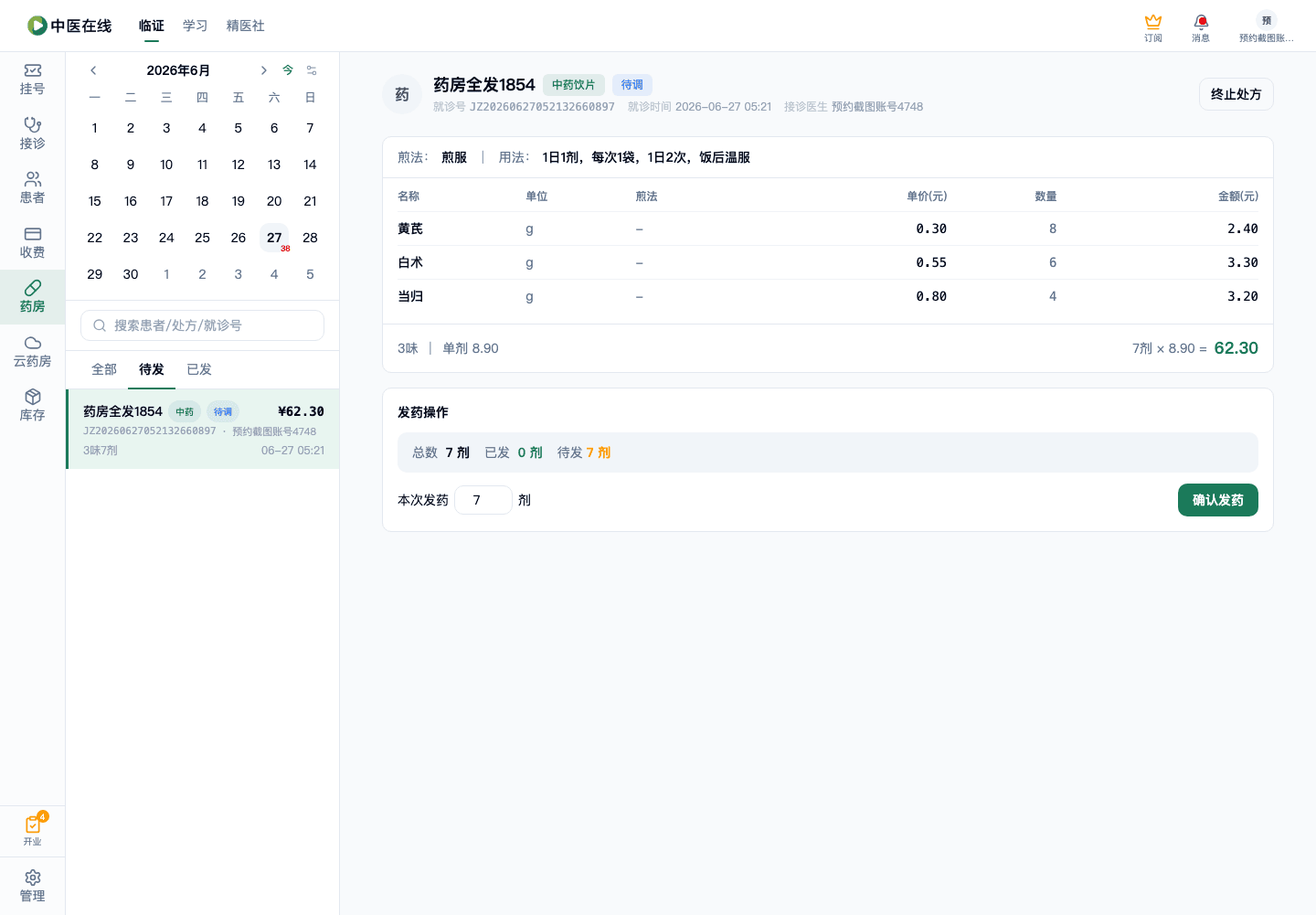Open the 患者 patients sidebar icon
Viewport: 1316px width, 915px height.
(x=32, y=188)
